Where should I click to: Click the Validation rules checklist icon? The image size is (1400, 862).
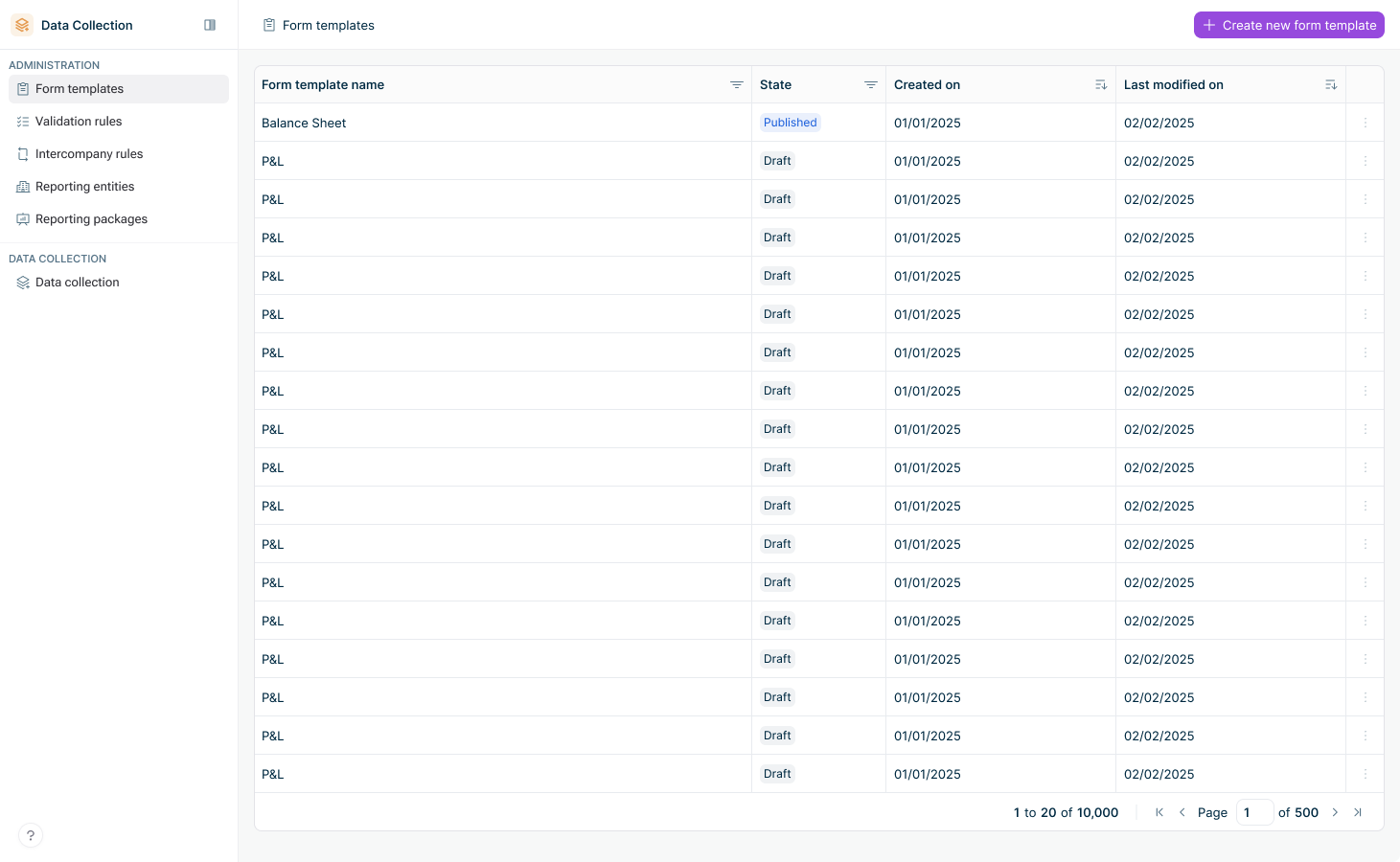(22, 121)
